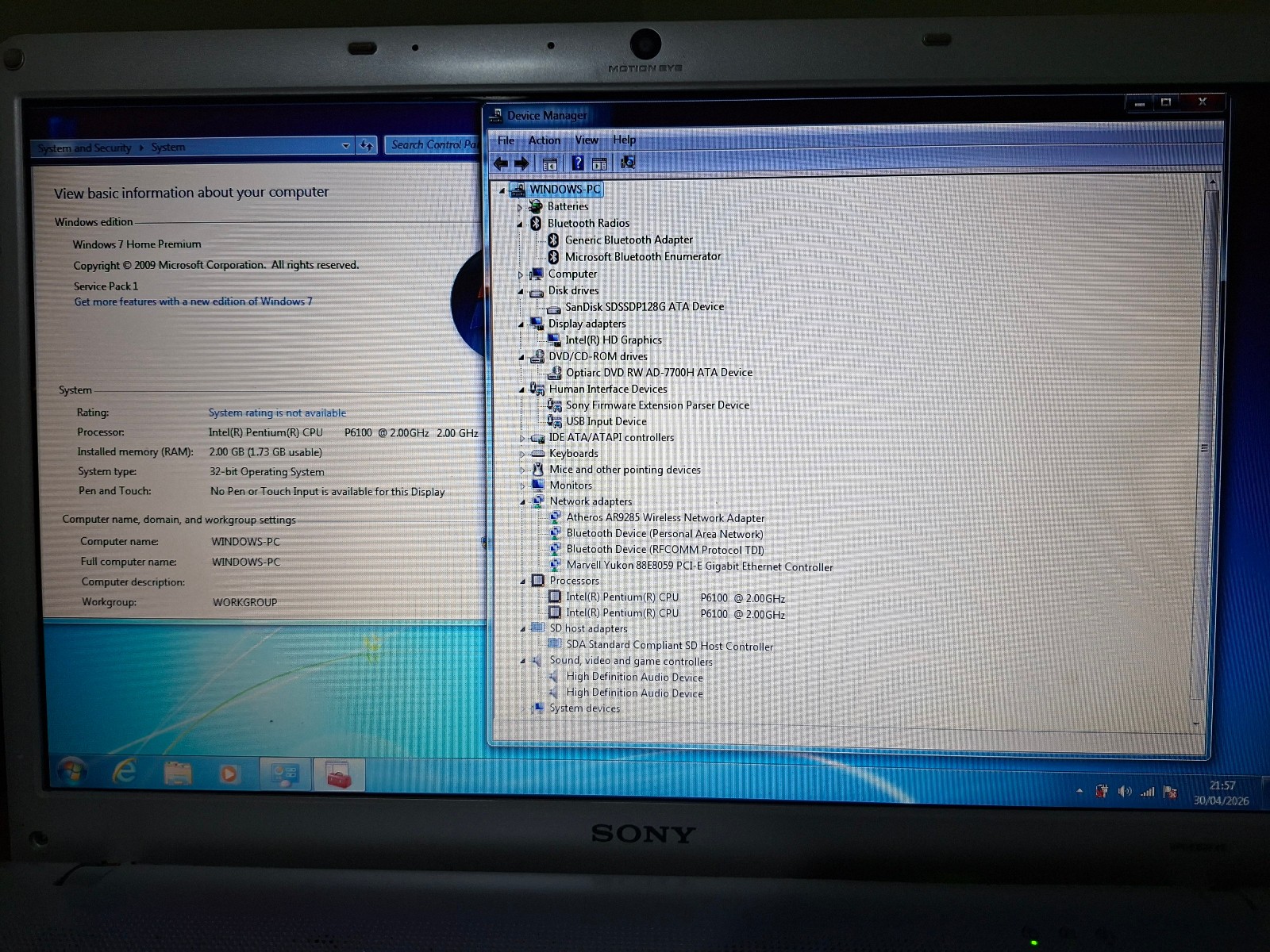Viewport: 1270px width, 952px height.
Task: Open the Help menu in Device Manager
Action: [624, 140]
